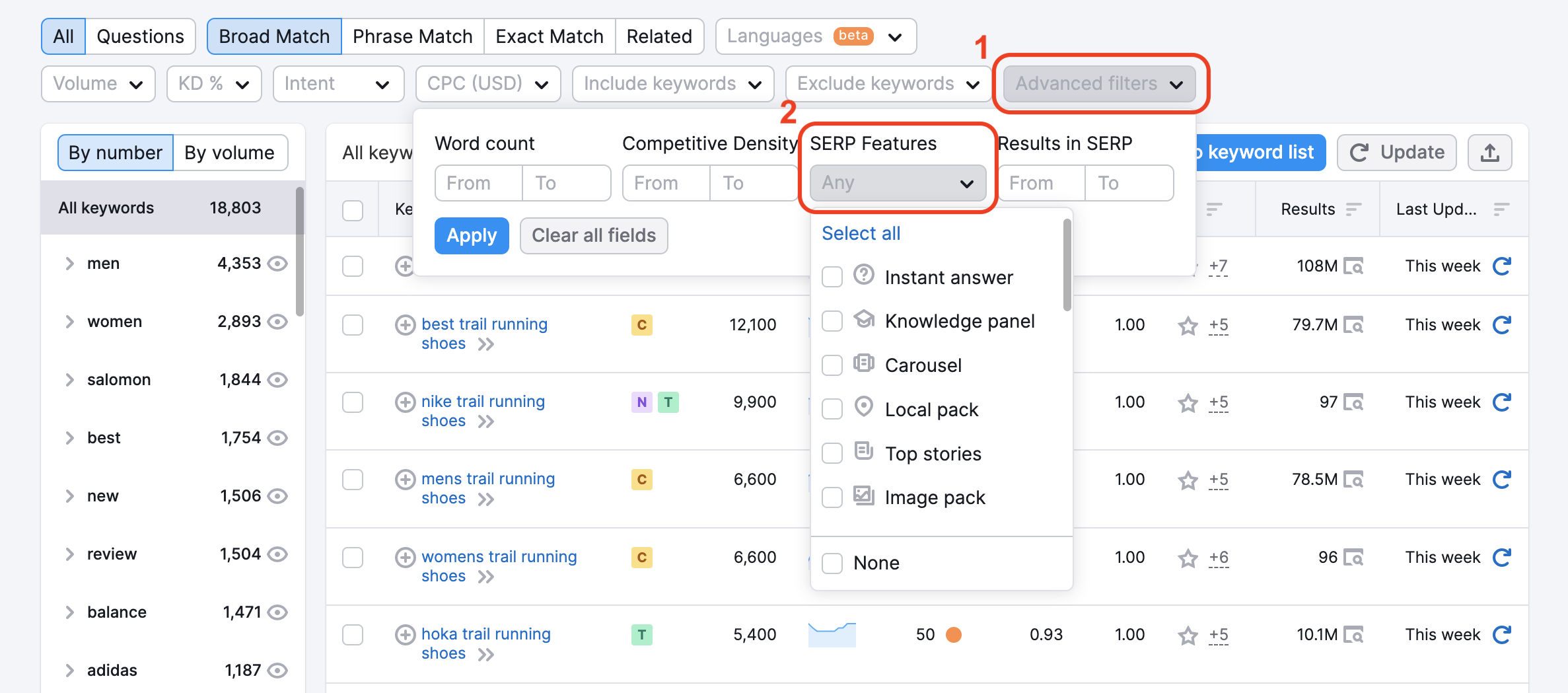
Task: Click the Results in SERP To field
Action: 1129,183
